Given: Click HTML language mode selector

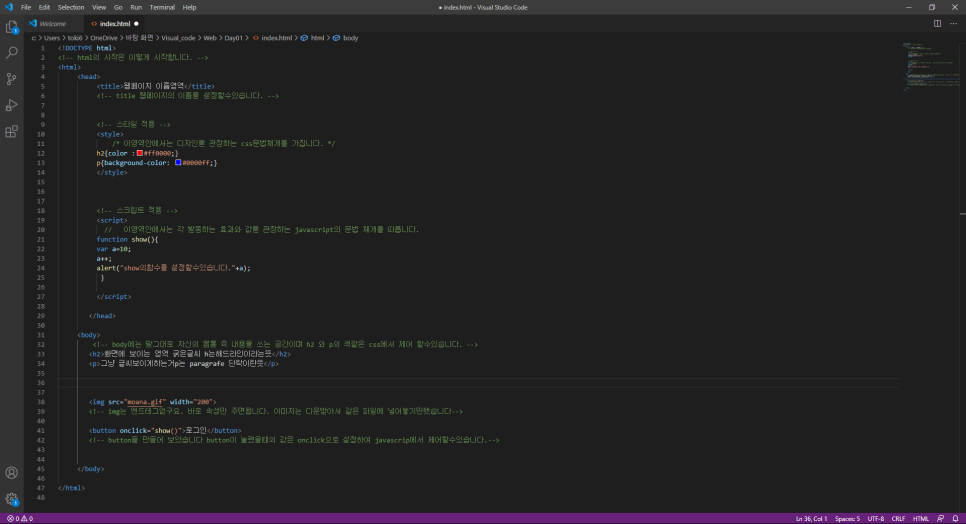Looking at the screenshot, I should [920, 519].
